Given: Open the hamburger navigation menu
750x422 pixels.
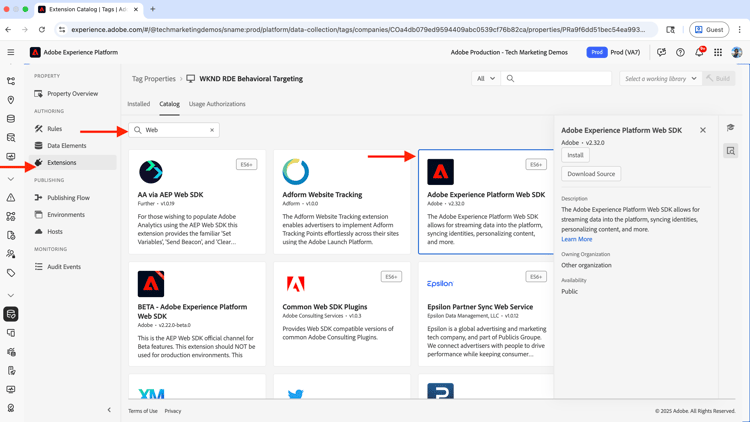Looking at the screenshot, I should 11,52.
